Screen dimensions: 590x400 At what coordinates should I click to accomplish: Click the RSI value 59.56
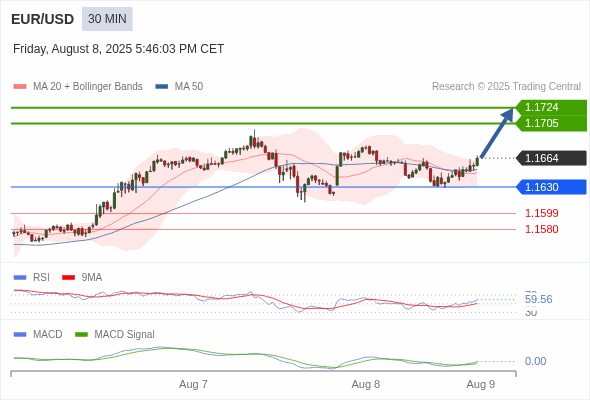(538, 300)
